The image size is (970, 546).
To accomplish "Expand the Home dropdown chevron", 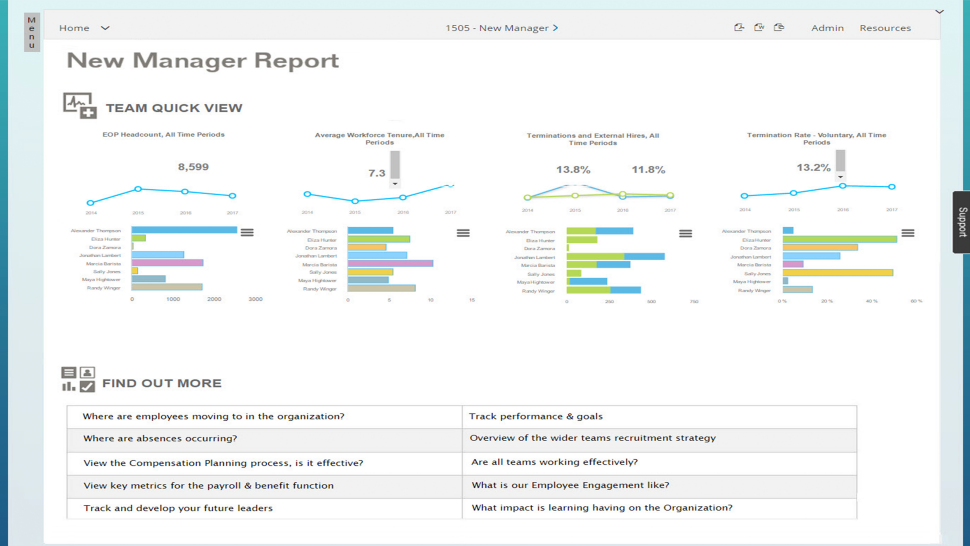I will tap(105, 28).
